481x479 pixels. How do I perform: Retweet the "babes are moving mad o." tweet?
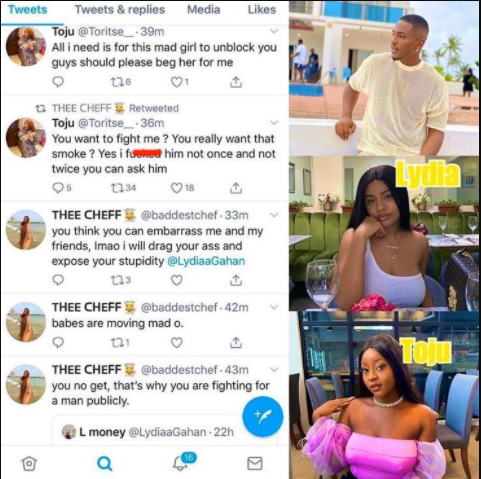[120, 342]
